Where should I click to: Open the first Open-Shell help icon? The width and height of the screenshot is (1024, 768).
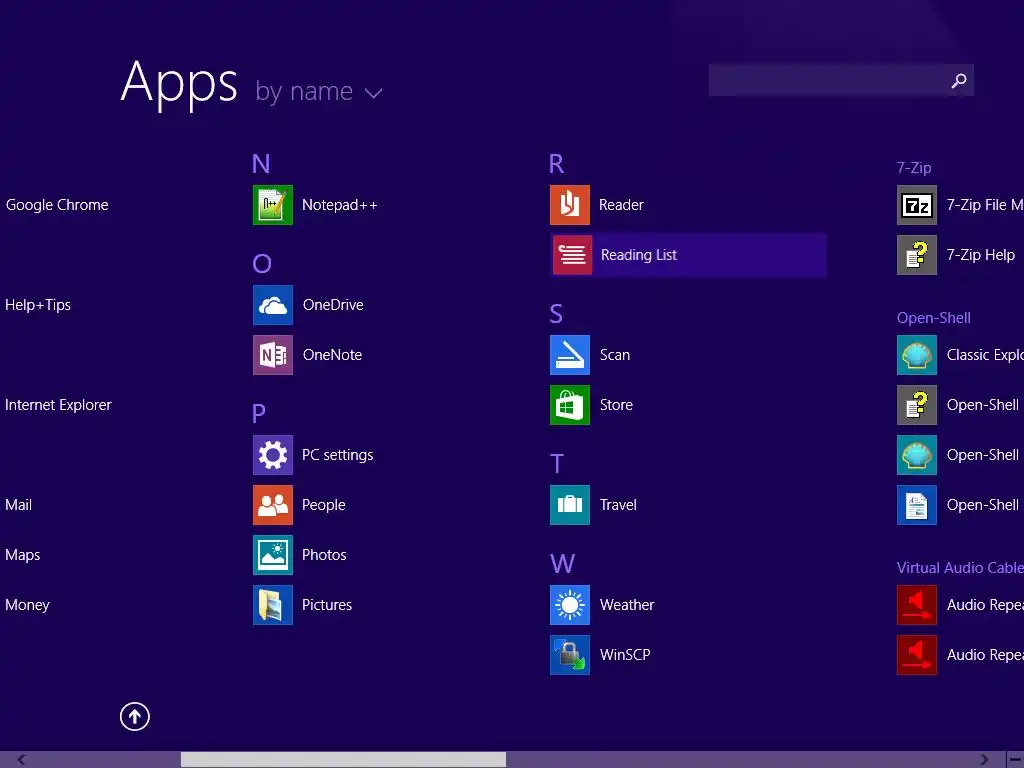[917, 405]
